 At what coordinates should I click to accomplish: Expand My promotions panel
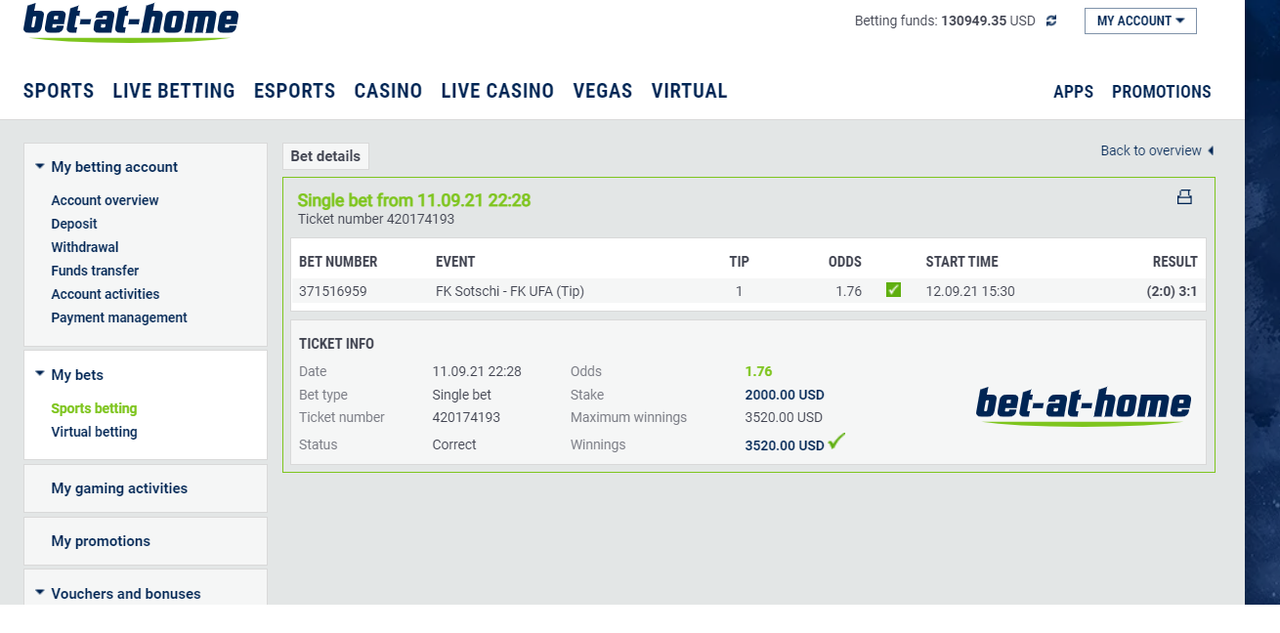click(145, 541)
